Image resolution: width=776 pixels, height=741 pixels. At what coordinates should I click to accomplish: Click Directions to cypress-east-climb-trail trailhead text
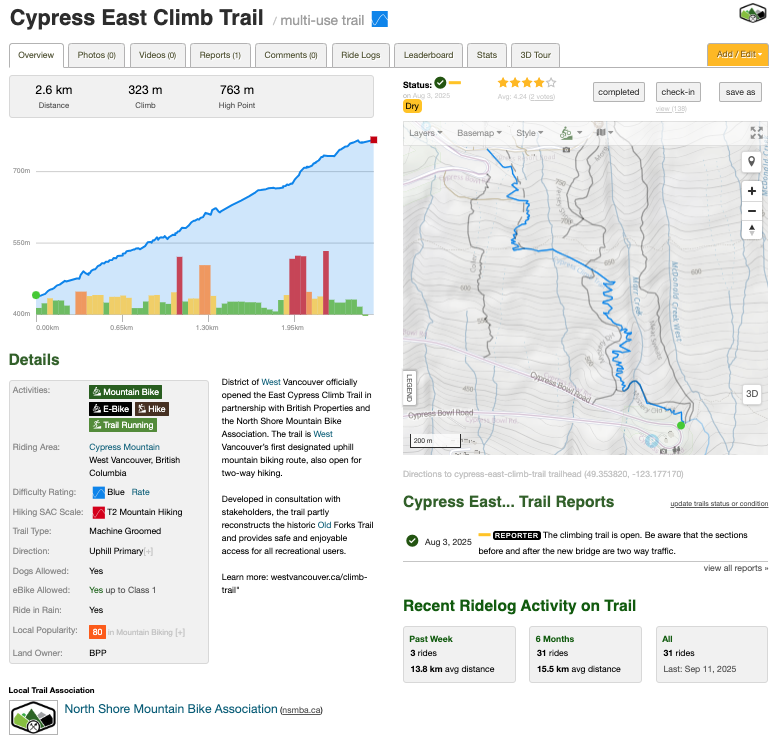[543, 474]
